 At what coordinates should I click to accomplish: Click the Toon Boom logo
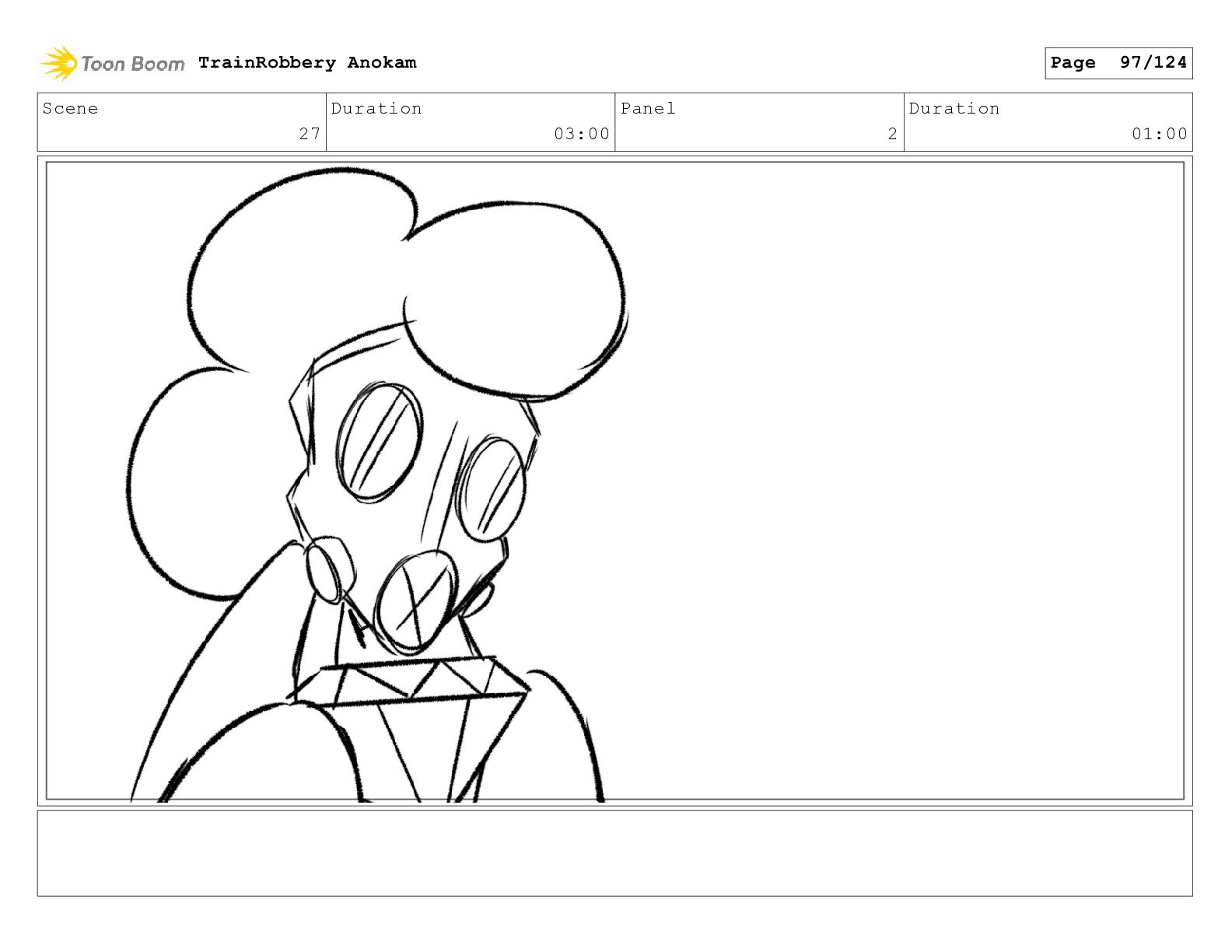(113, 63)
